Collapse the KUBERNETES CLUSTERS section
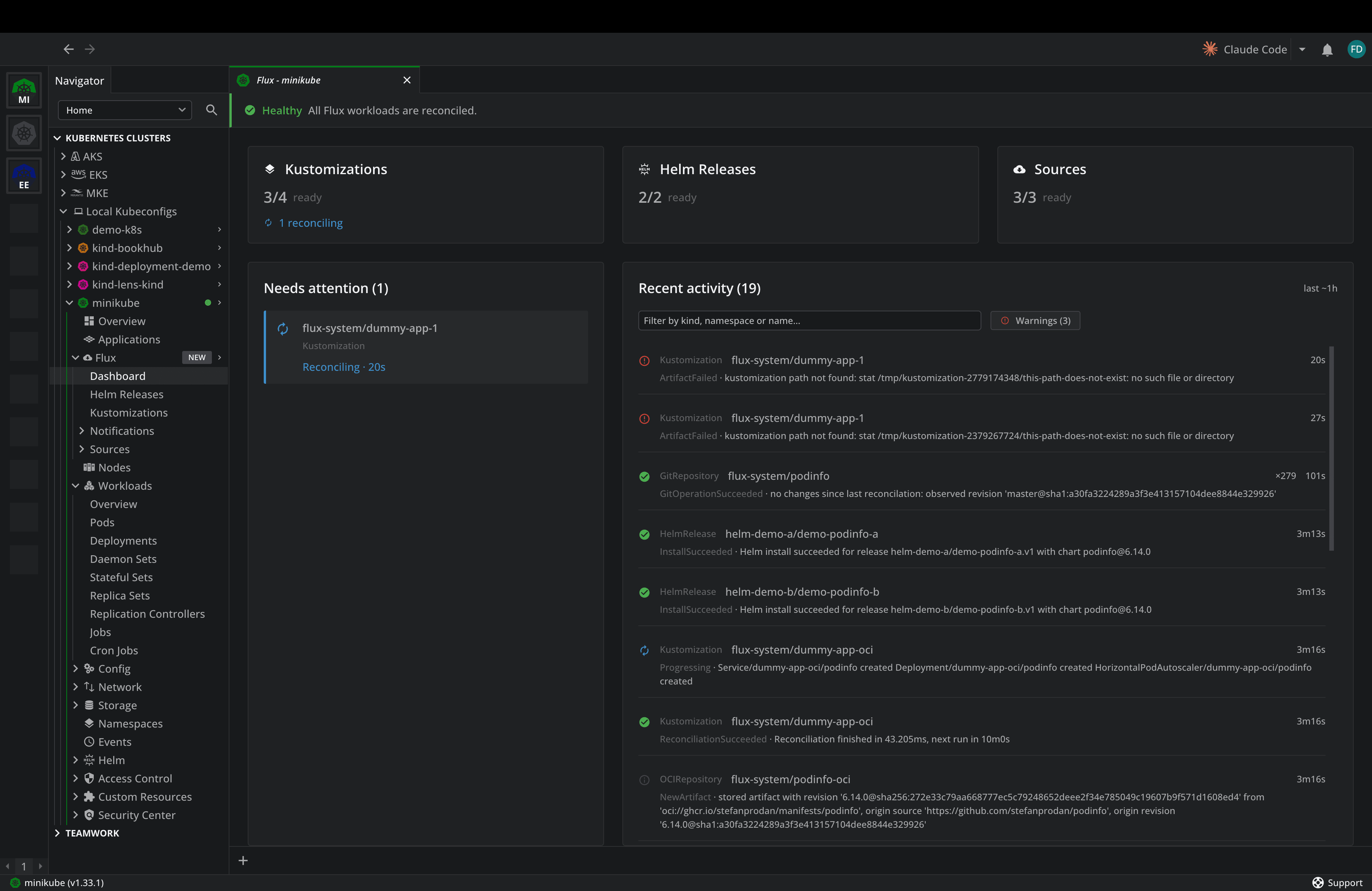Image resolution: width=1372 pixels, height=891 pixels. (x=57, y=138)
